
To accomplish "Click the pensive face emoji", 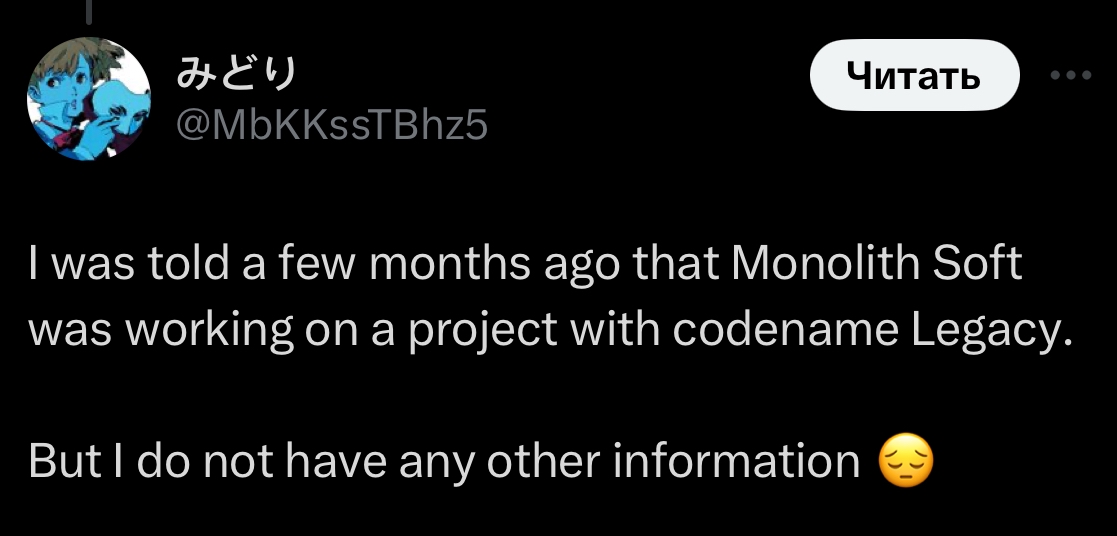I will pos(905,462).
